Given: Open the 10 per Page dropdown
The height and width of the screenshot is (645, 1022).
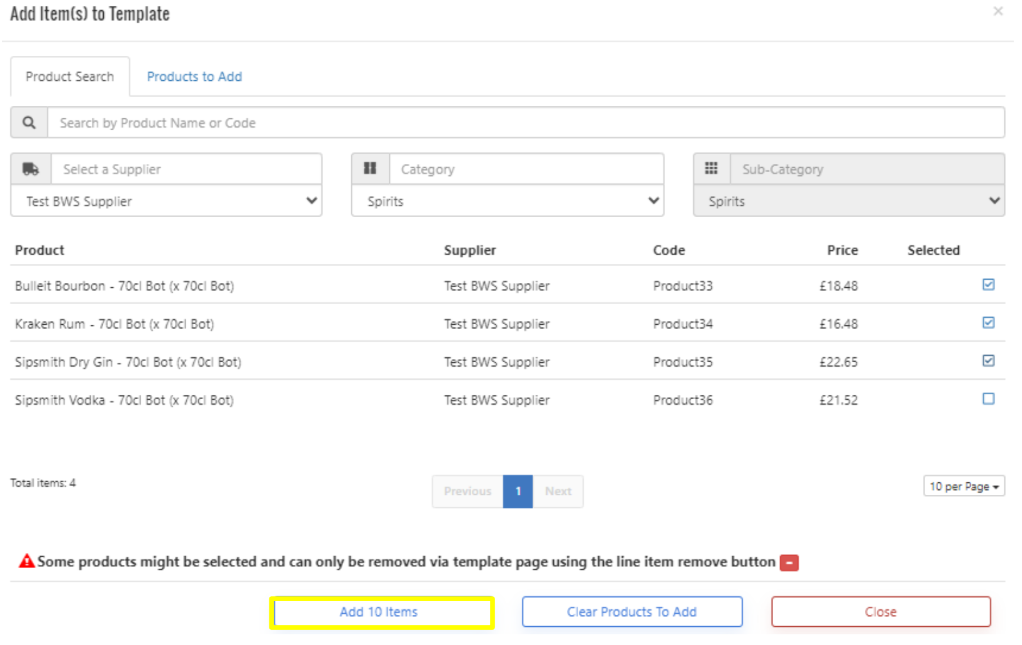Looking at the screenshot, I should [x=964, y=487].
